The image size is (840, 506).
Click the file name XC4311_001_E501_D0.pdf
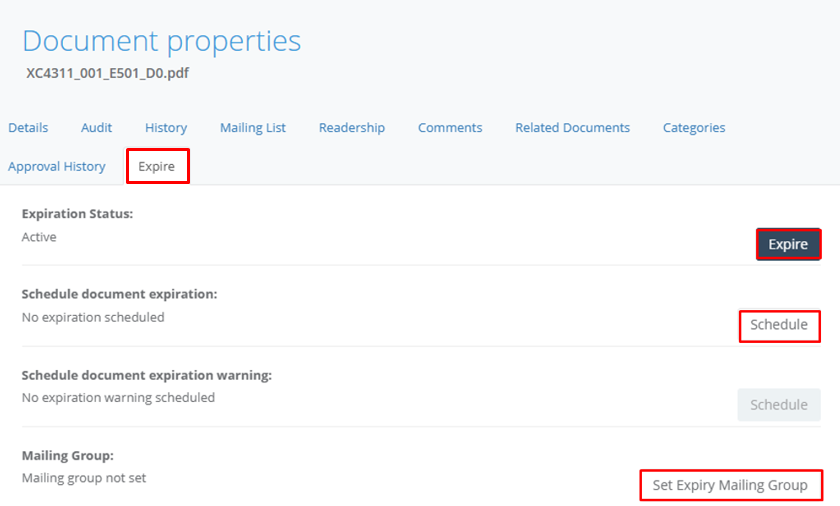(x=107, y=73)
